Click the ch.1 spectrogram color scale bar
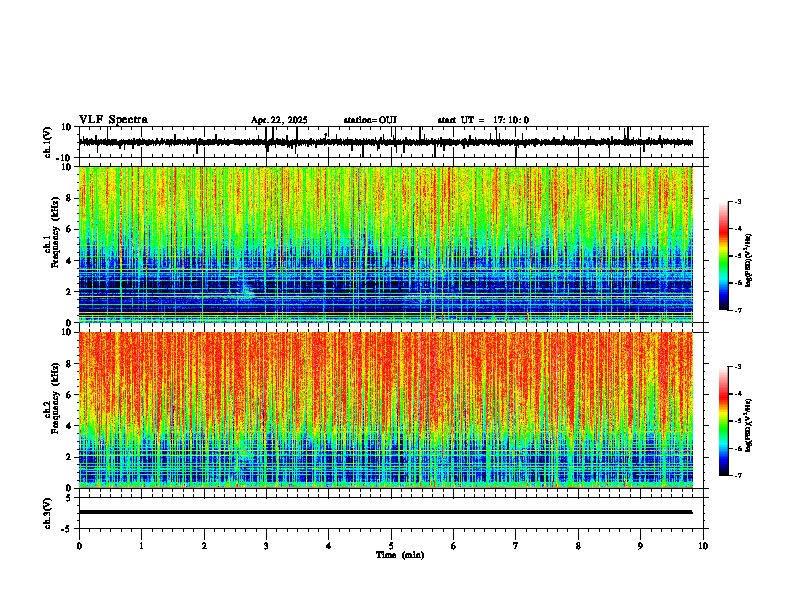 (x=723, y=256)
